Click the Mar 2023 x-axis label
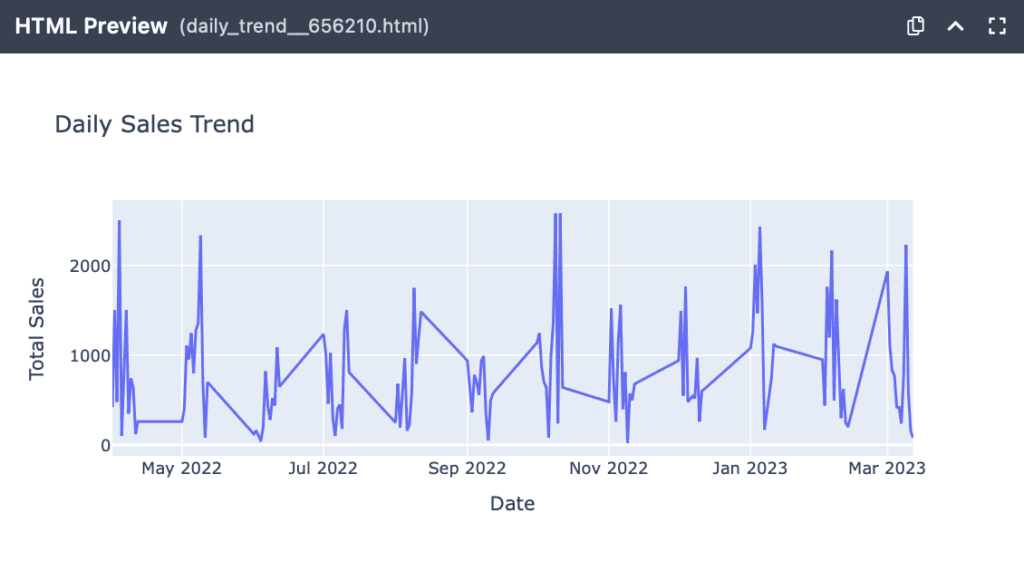 (888, 468)
